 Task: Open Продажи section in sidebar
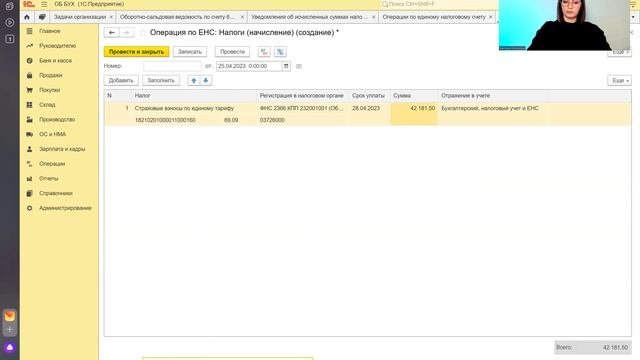pyautogui.click(x=51, y=75)
